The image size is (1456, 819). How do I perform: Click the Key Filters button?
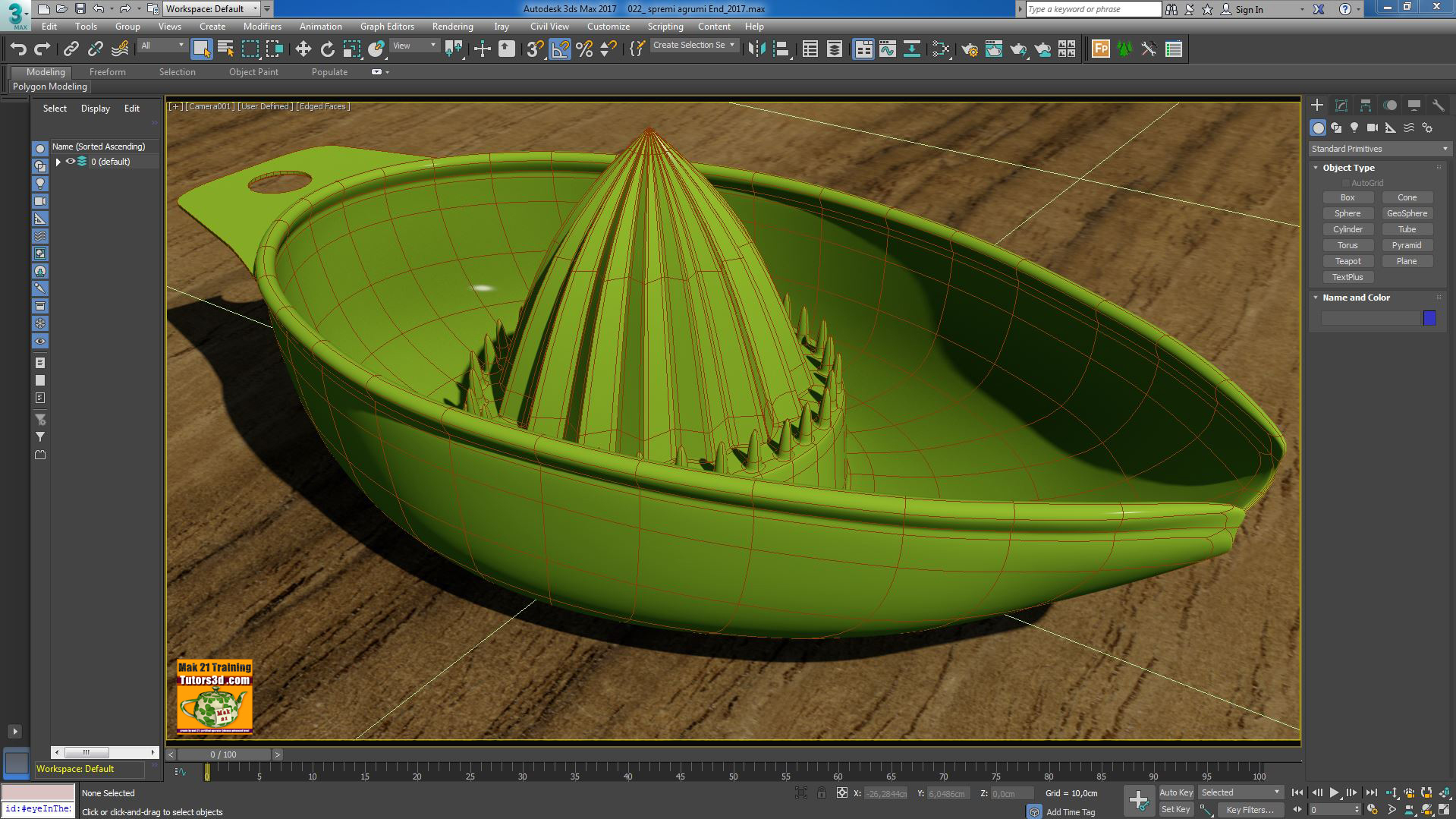pos(1250,809)
